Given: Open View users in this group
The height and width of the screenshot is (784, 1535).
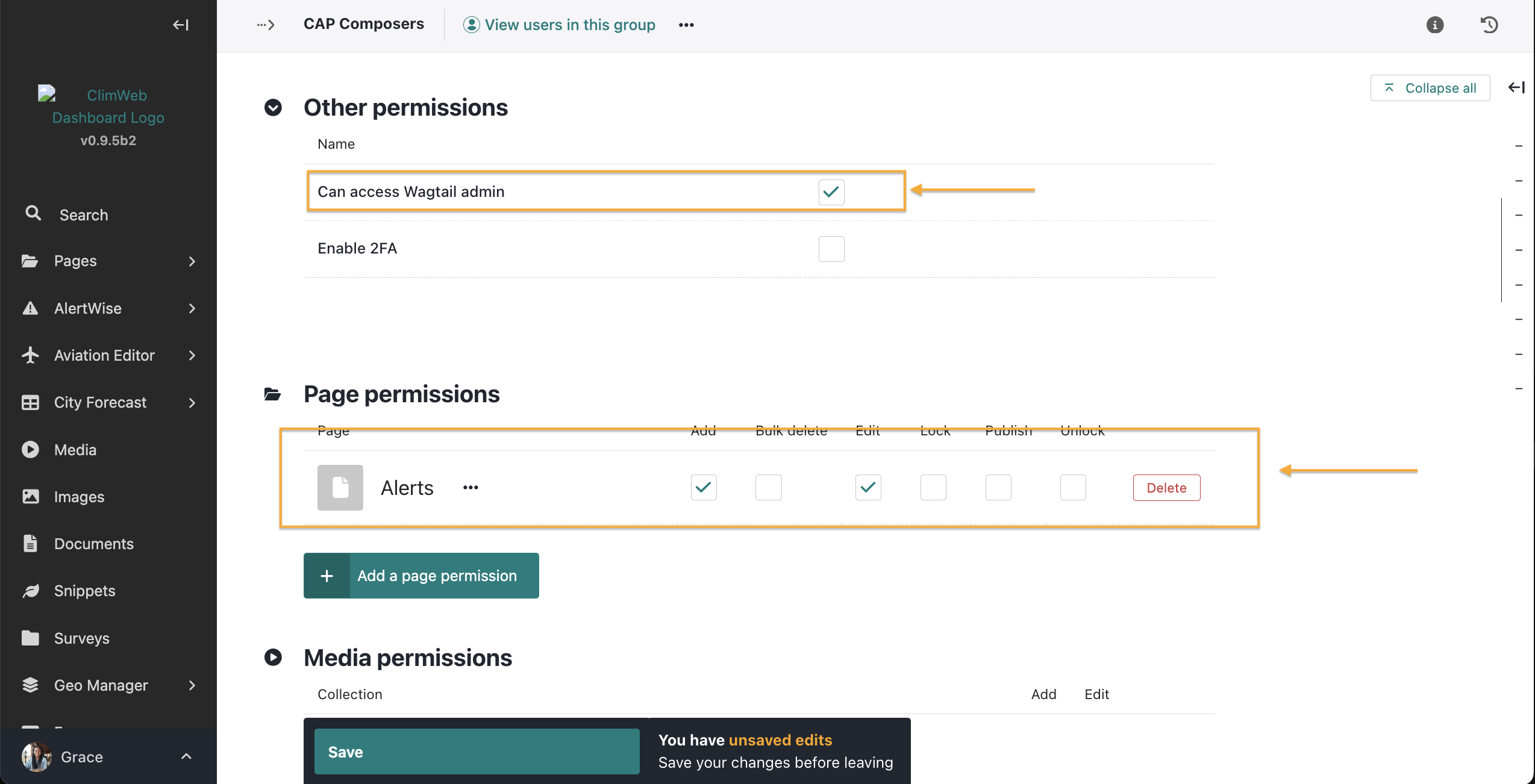Looking at the screenshot, I should click(x=559, y=25).
